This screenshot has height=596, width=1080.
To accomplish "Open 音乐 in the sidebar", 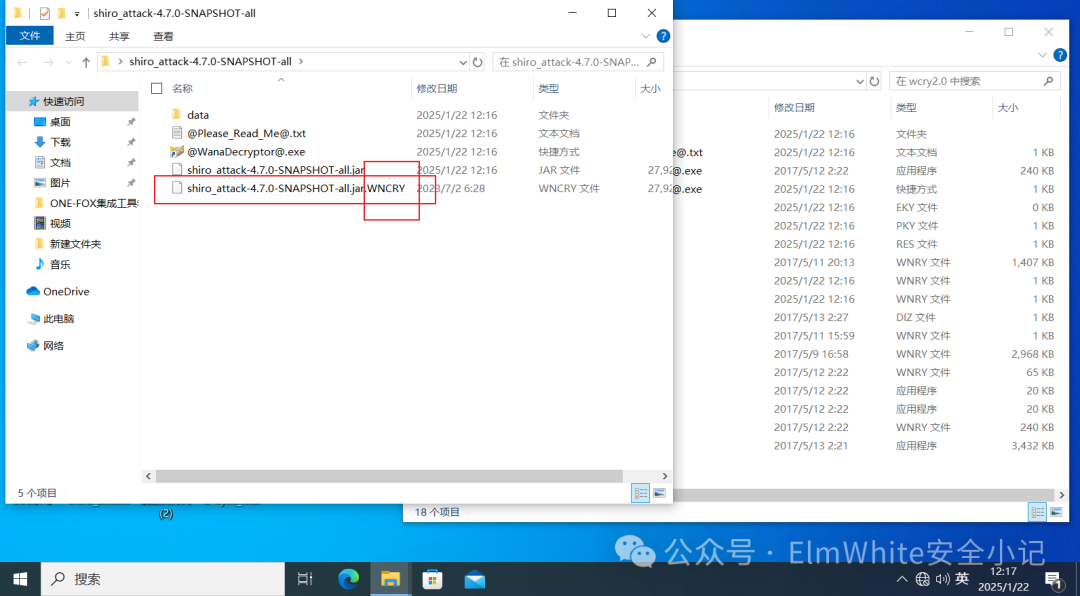I will tap(60, 264).
